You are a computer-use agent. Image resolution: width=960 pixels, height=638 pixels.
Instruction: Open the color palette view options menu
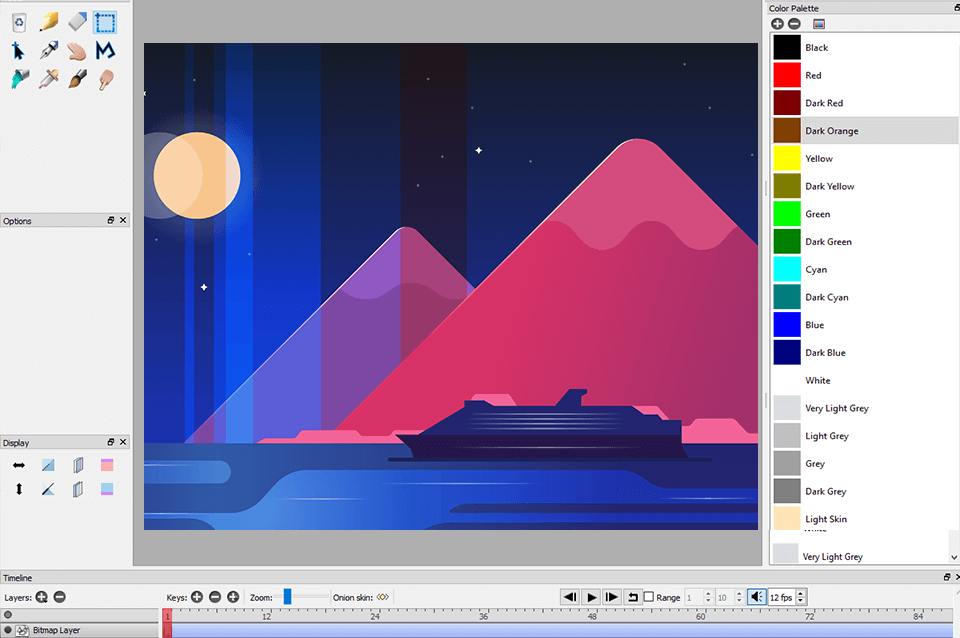pyautogui.click(x=819, y=23)
